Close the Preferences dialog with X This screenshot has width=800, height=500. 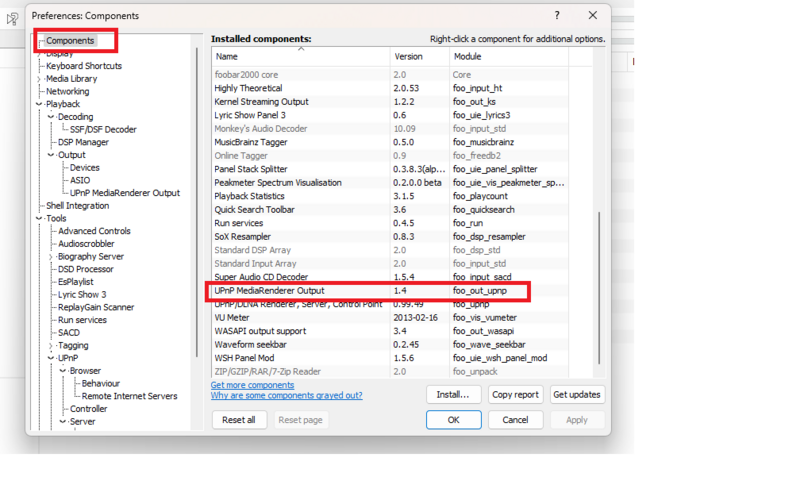click(x=592, y=16)
